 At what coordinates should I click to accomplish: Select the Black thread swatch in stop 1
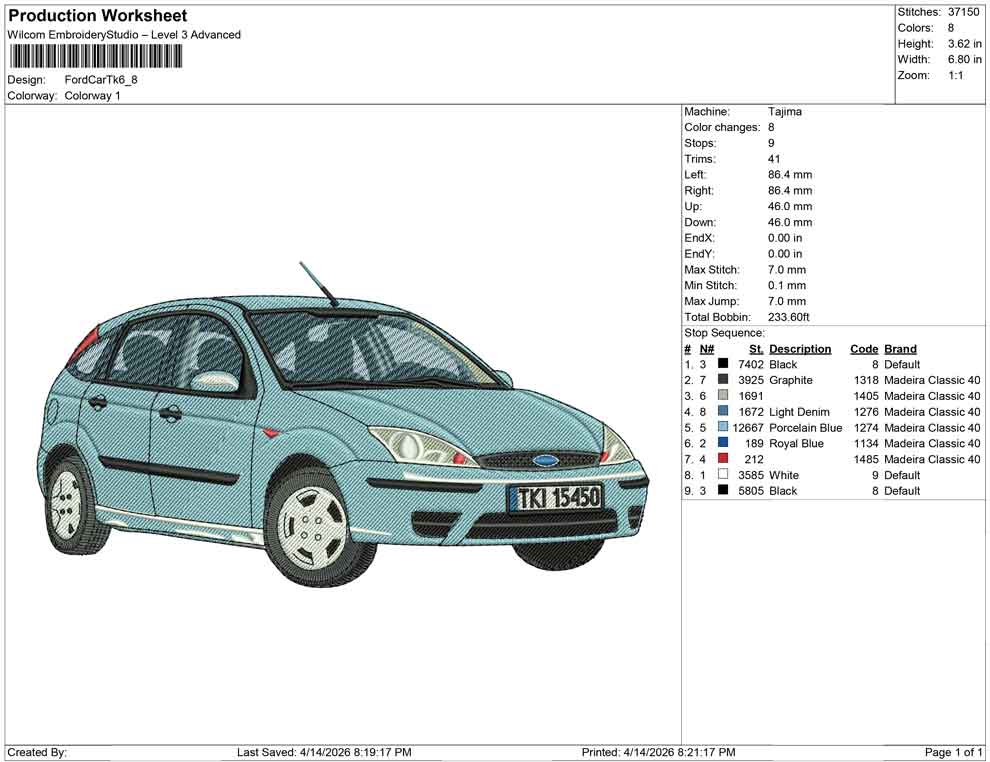coord(722,364)
